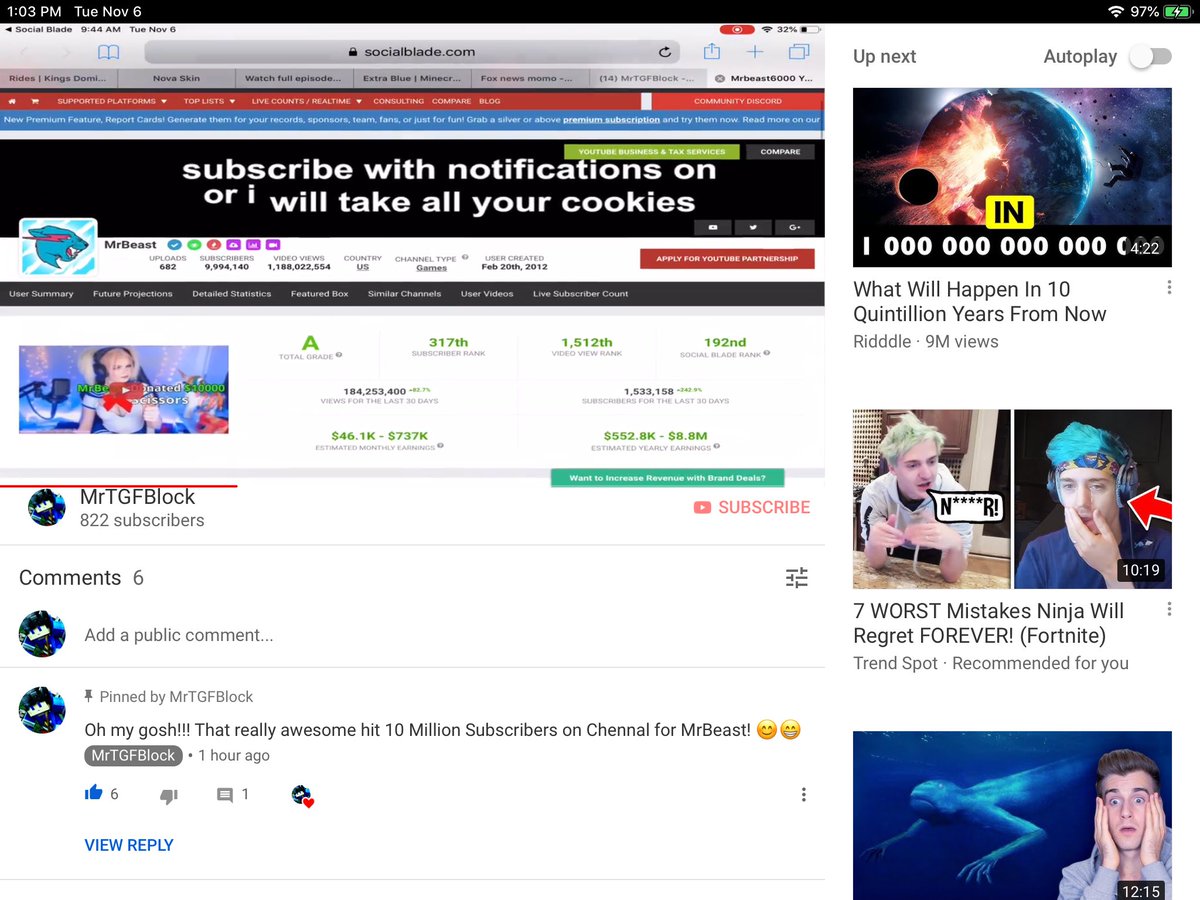Play the featured MrBeast donated $10000 video
Screen dimensions: 1200x900
tap(124, 390)
